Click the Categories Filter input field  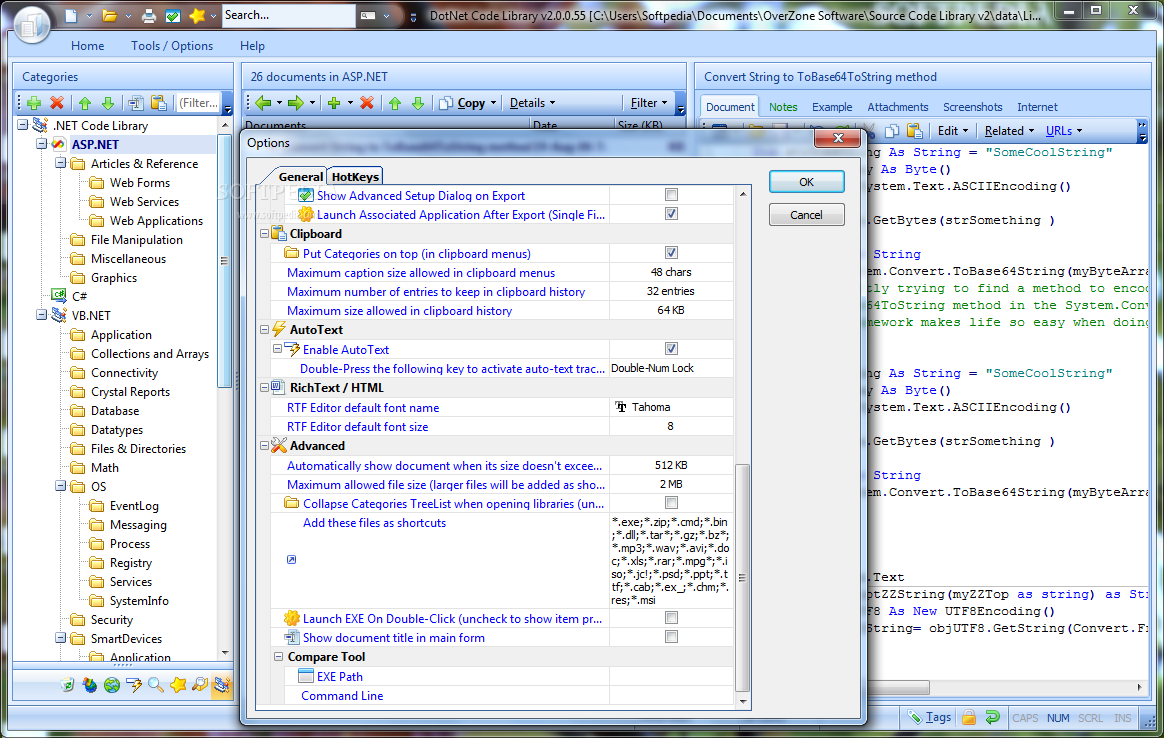pyautogui.click(x=199, y=102)
